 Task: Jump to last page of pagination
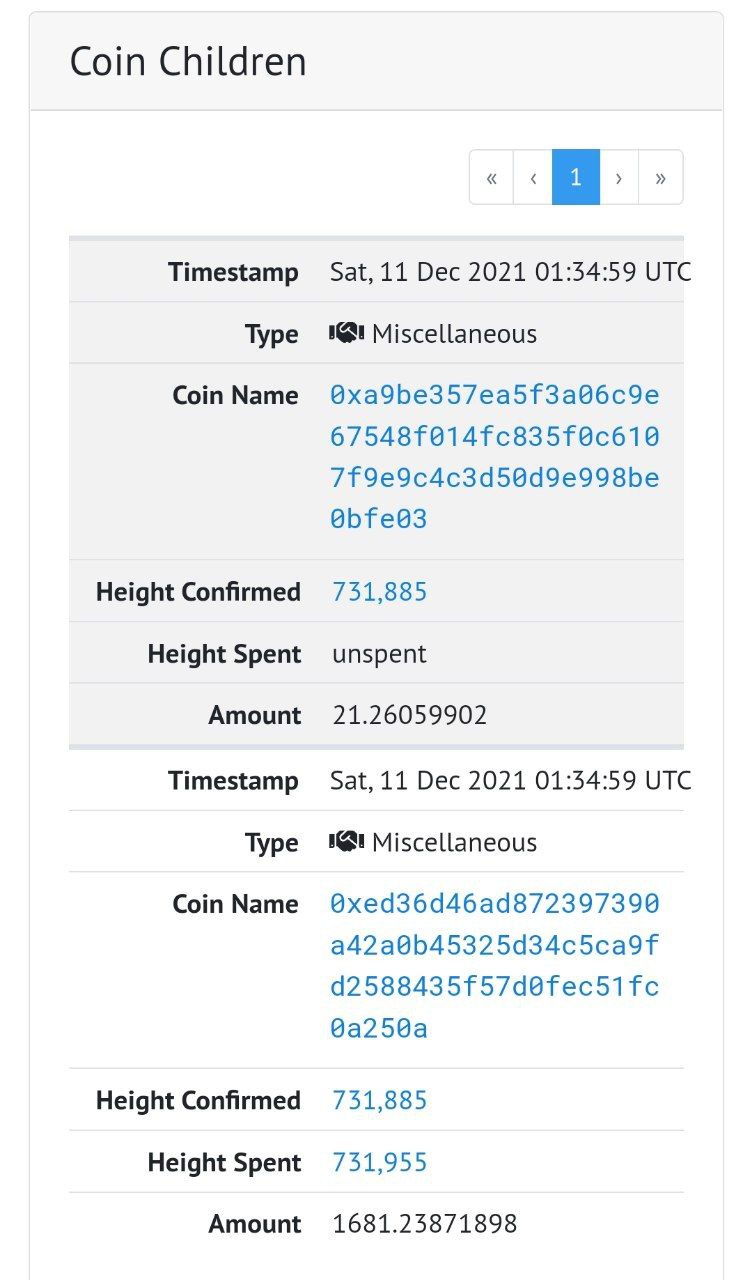pos(661,177)
